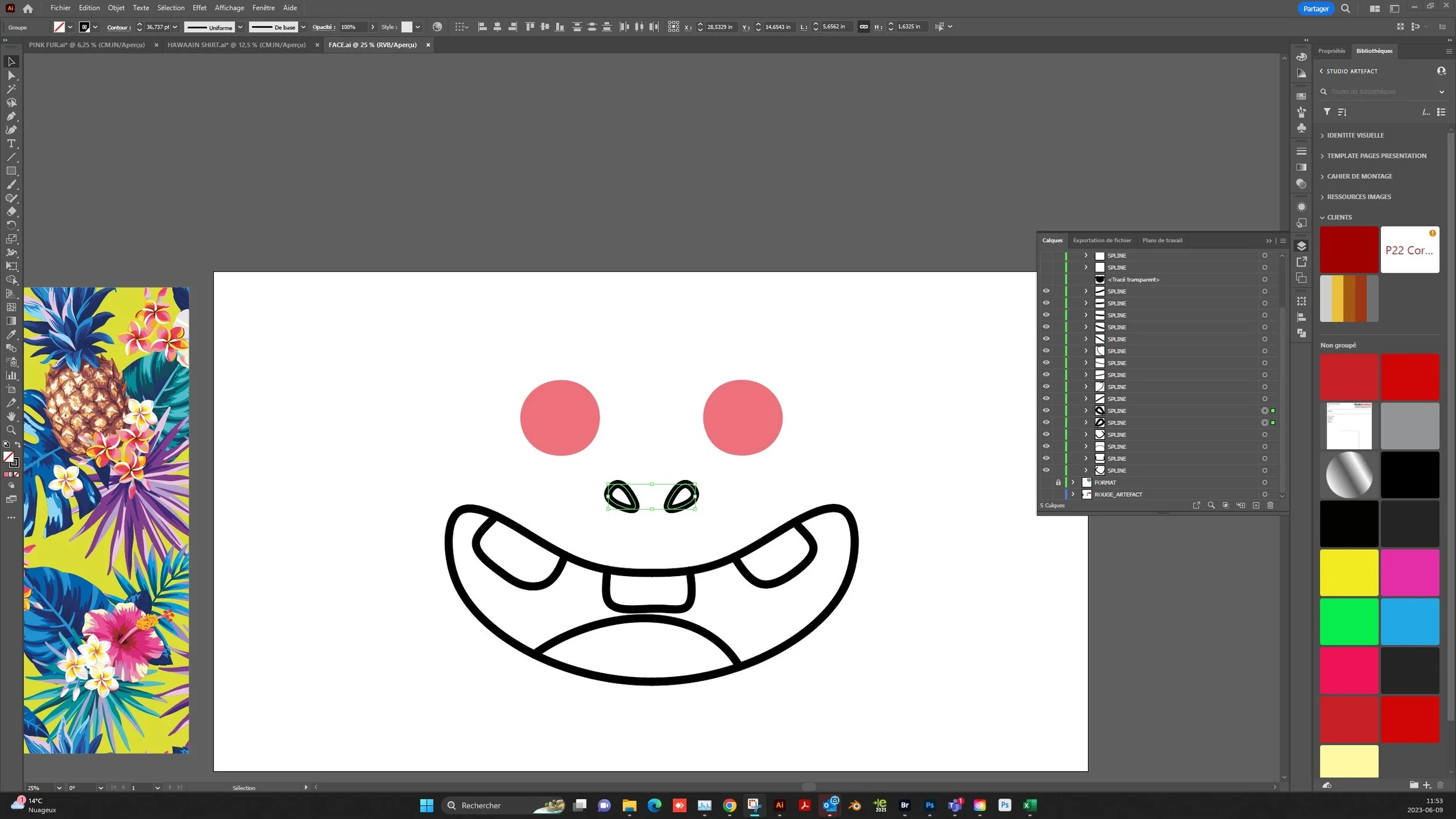Pick the Rectangle tool

click(11, 171)
